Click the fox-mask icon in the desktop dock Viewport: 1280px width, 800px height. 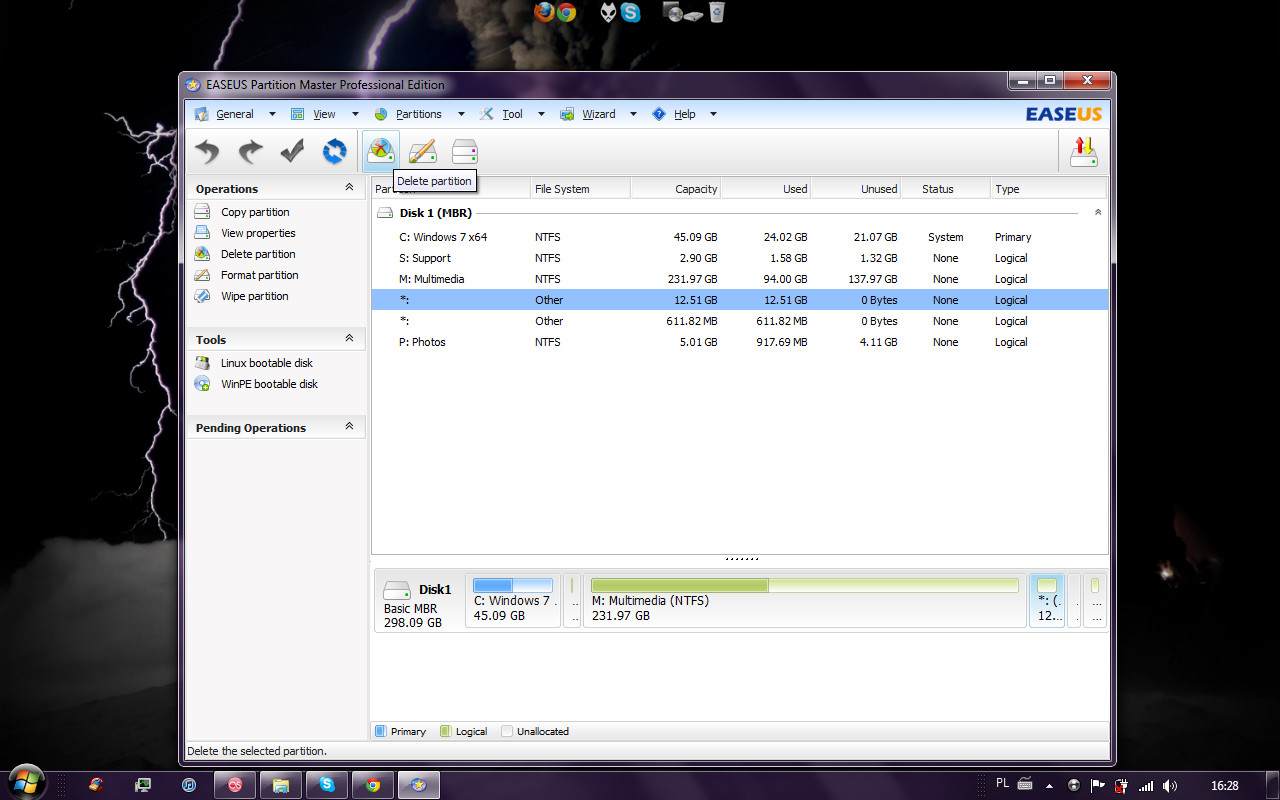pyautogui.click(x=608, y=12)
